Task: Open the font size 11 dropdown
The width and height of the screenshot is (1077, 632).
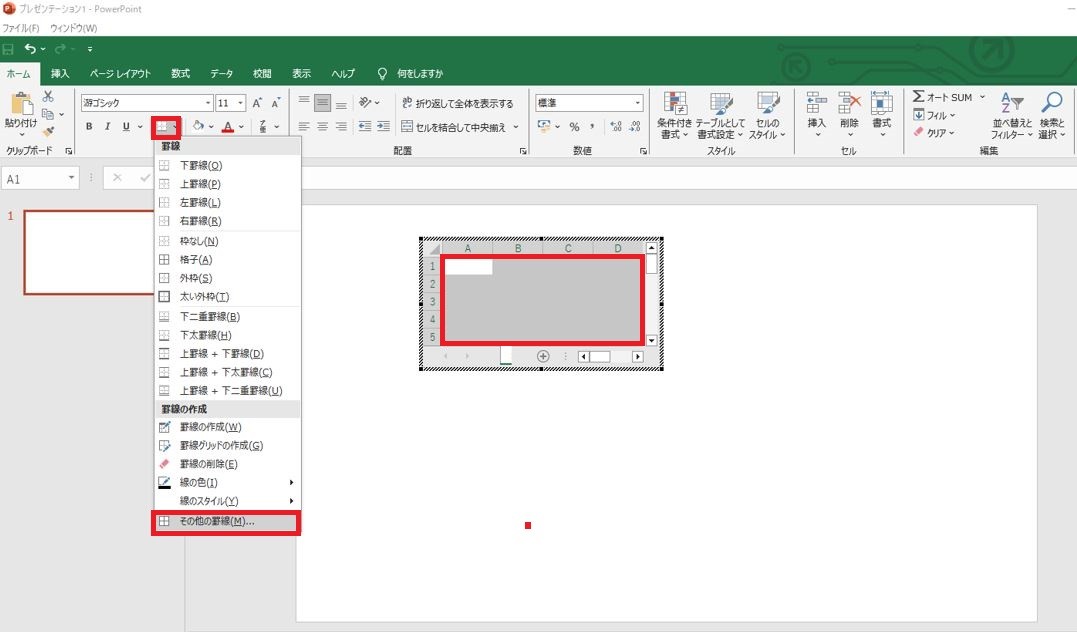Action: [240, 103]
